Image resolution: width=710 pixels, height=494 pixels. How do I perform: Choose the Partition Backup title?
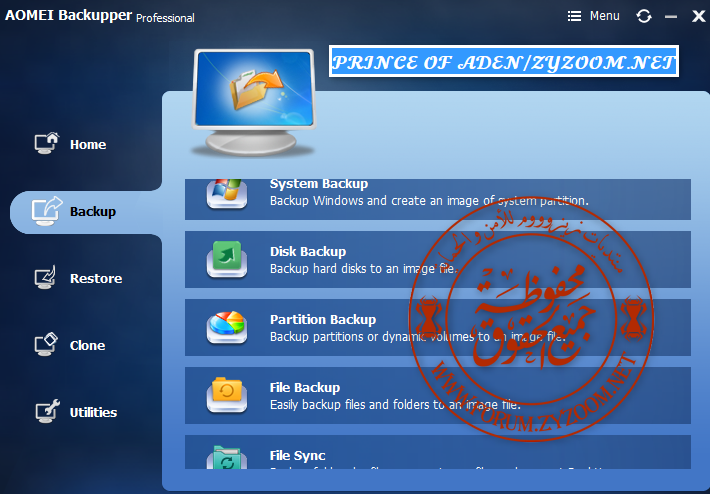(x=323, y=320)
